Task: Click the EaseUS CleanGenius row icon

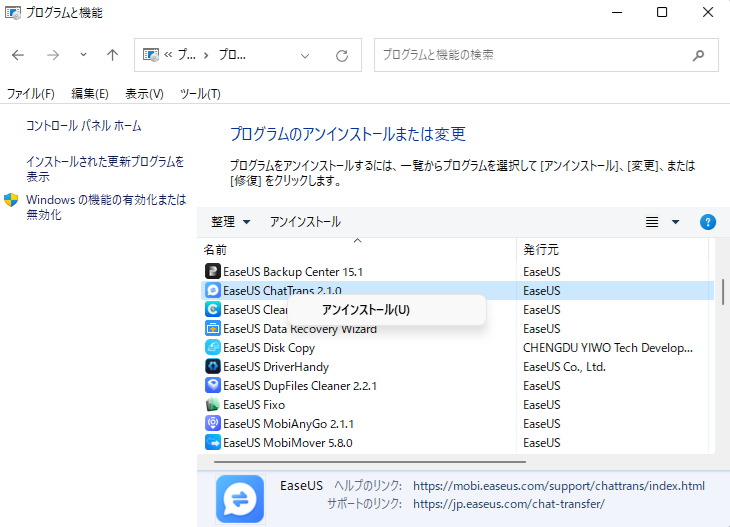Action: tap(213, 310)
